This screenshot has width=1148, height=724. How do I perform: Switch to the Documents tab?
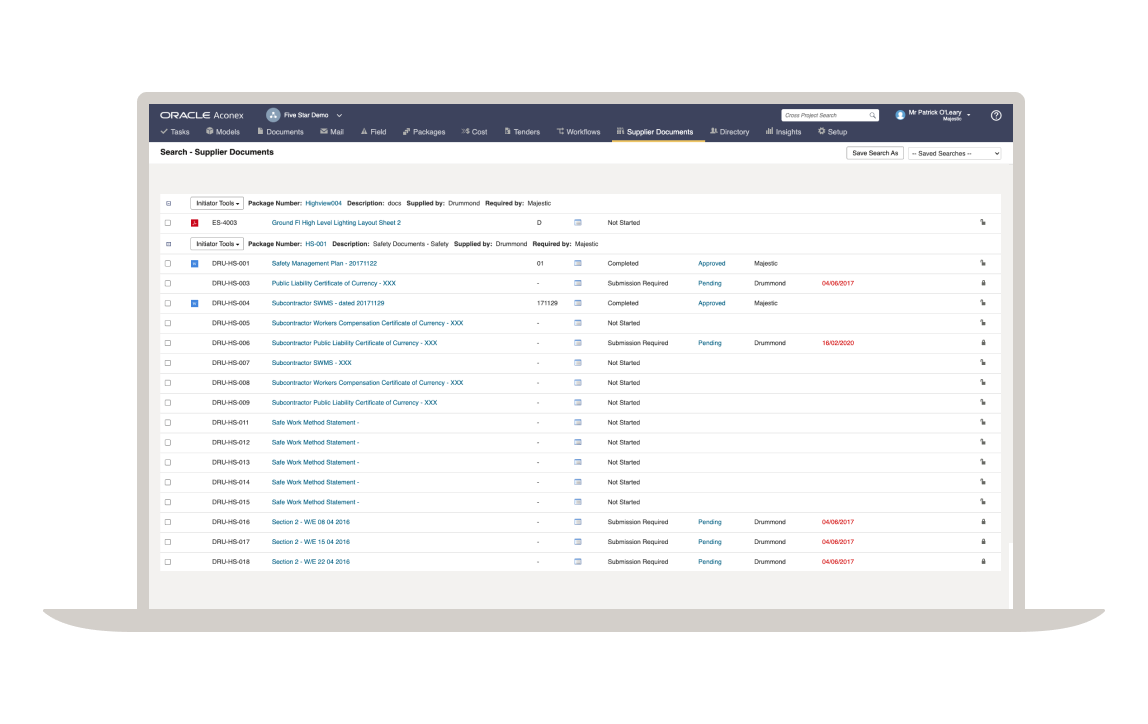280,131
